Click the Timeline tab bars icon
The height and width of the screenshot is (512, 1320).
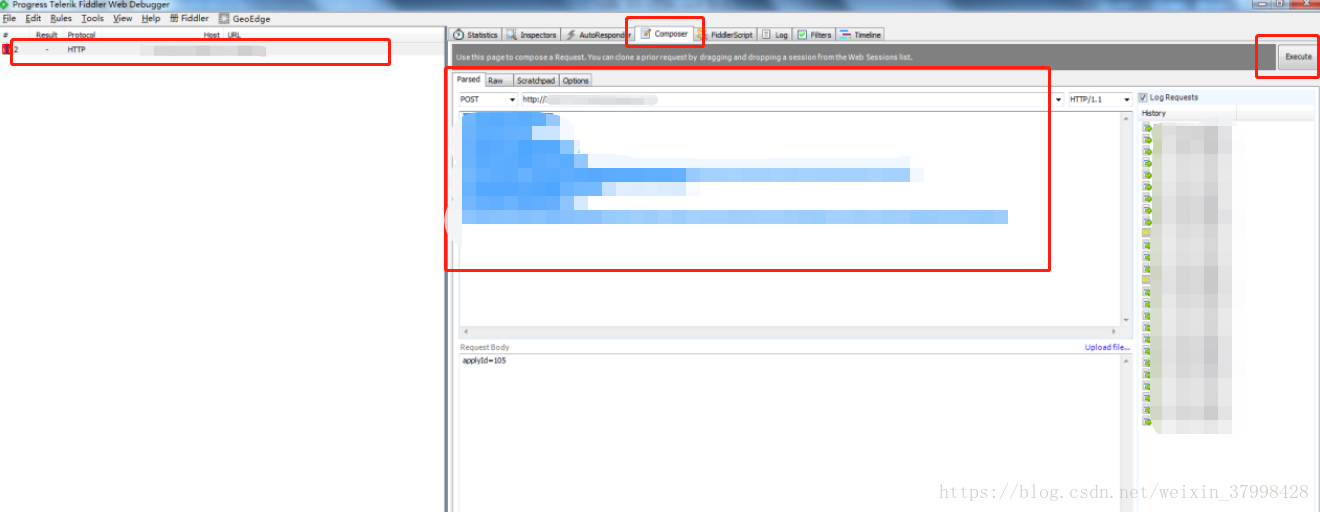845,35
